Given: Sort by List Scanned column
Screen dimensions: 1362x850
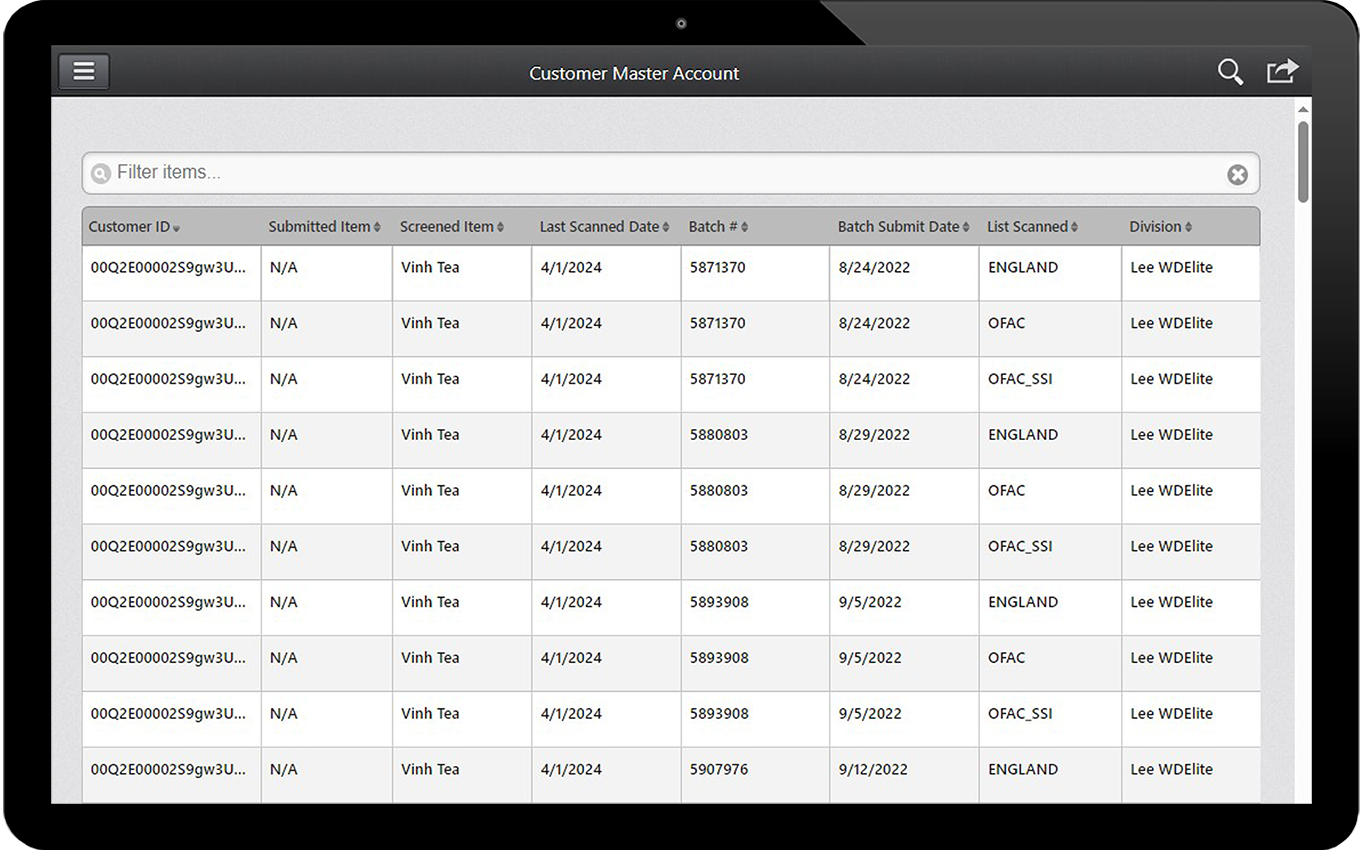Looking at the screenshot, I should (x=1032, y=227).
